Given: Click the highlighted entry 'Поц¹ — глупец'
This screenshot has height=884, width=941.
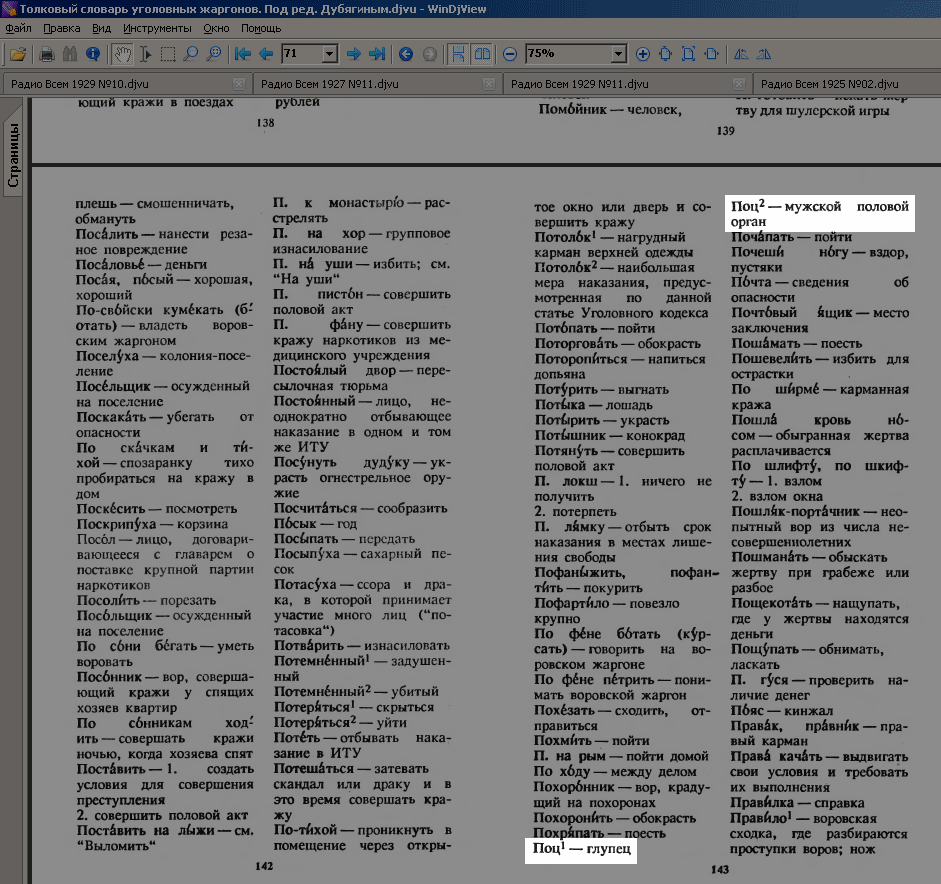Looking at the screenshot, I should (581, 849).
